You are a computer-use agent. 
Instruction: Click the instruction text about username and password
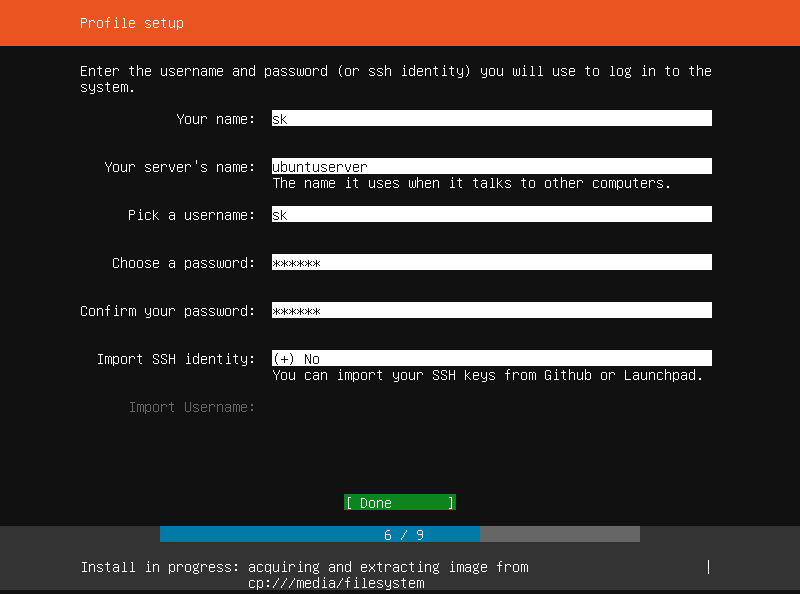(395, 79)
